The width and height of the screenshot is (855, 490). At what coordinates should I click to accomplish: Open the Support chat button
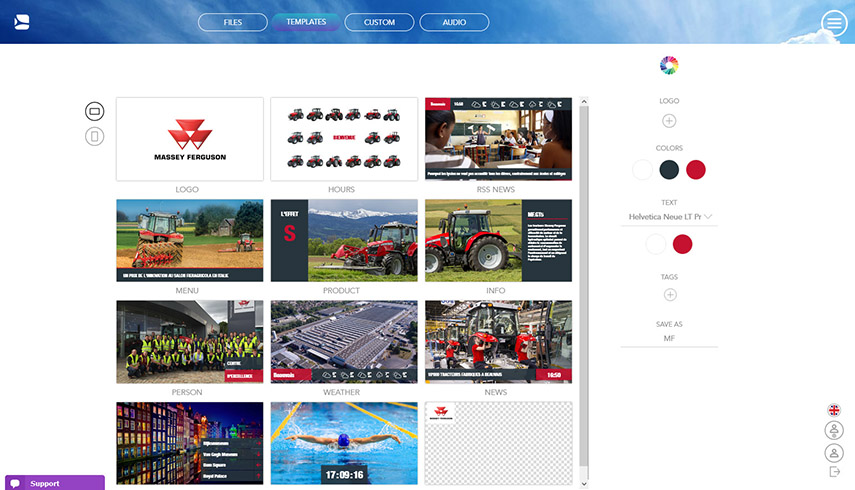pyautogui.click(x=55, y=483)
